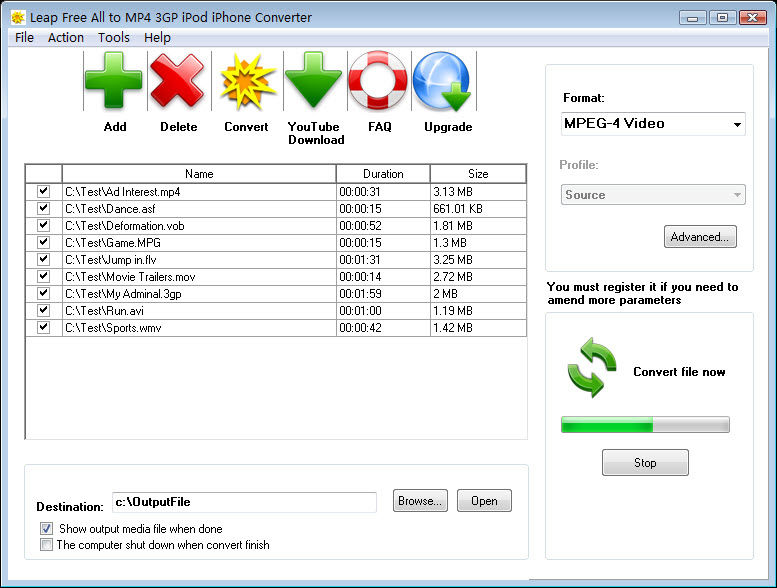Click the 00:01:59 duration cell
777x588 pixels.
pyautogui.click(x=383, y=293)
